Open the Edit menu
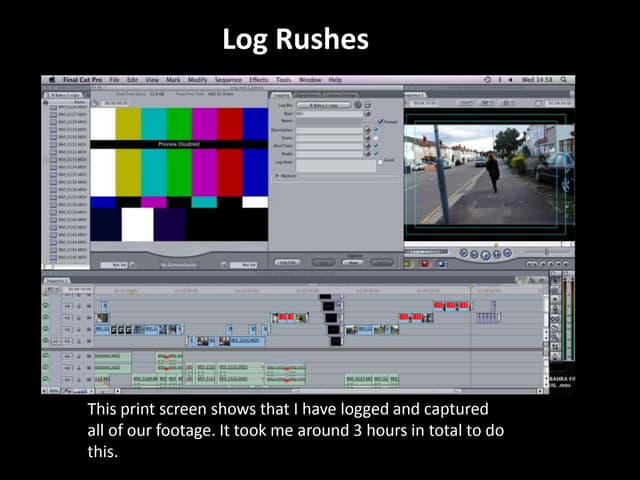This screenshot has height=480, width=640. [x=132, y=80]
